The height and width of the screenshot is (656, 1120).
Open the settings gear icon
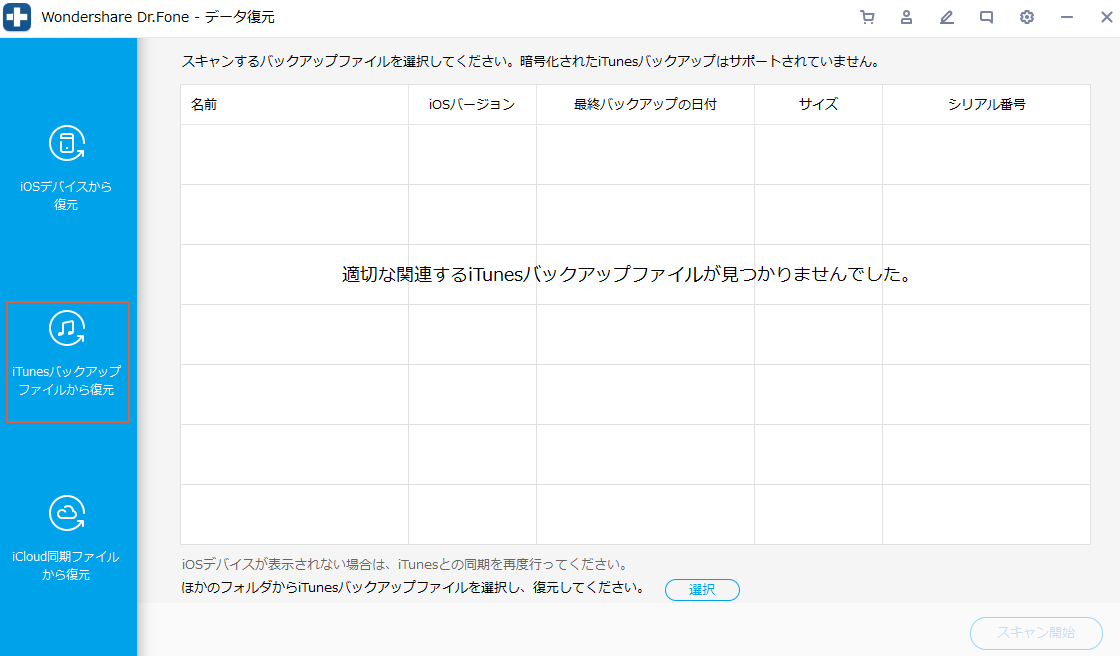[x=1026, y=17]
